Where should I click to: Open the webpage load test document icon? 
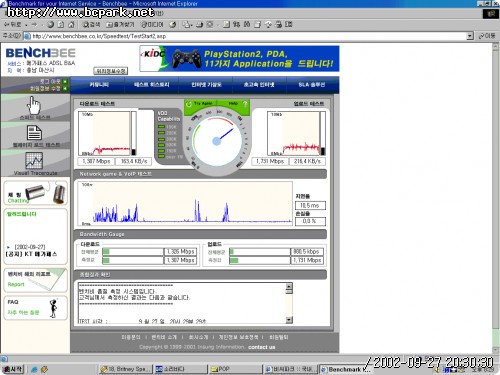tap(34, 133)
